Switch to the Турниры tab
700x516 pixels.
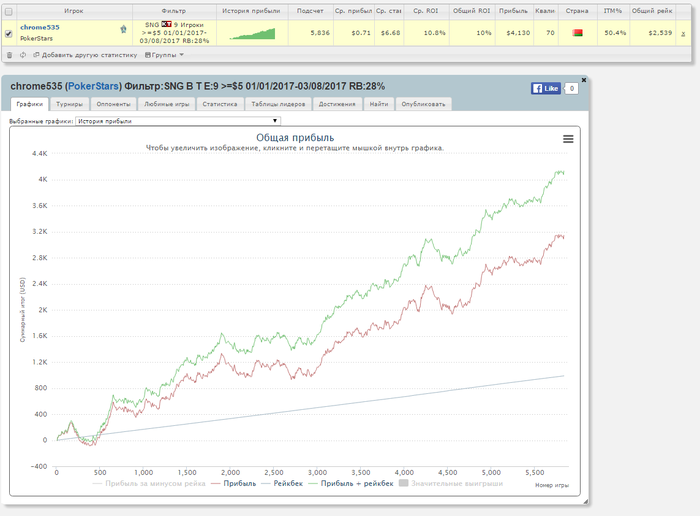click(70, 103)
